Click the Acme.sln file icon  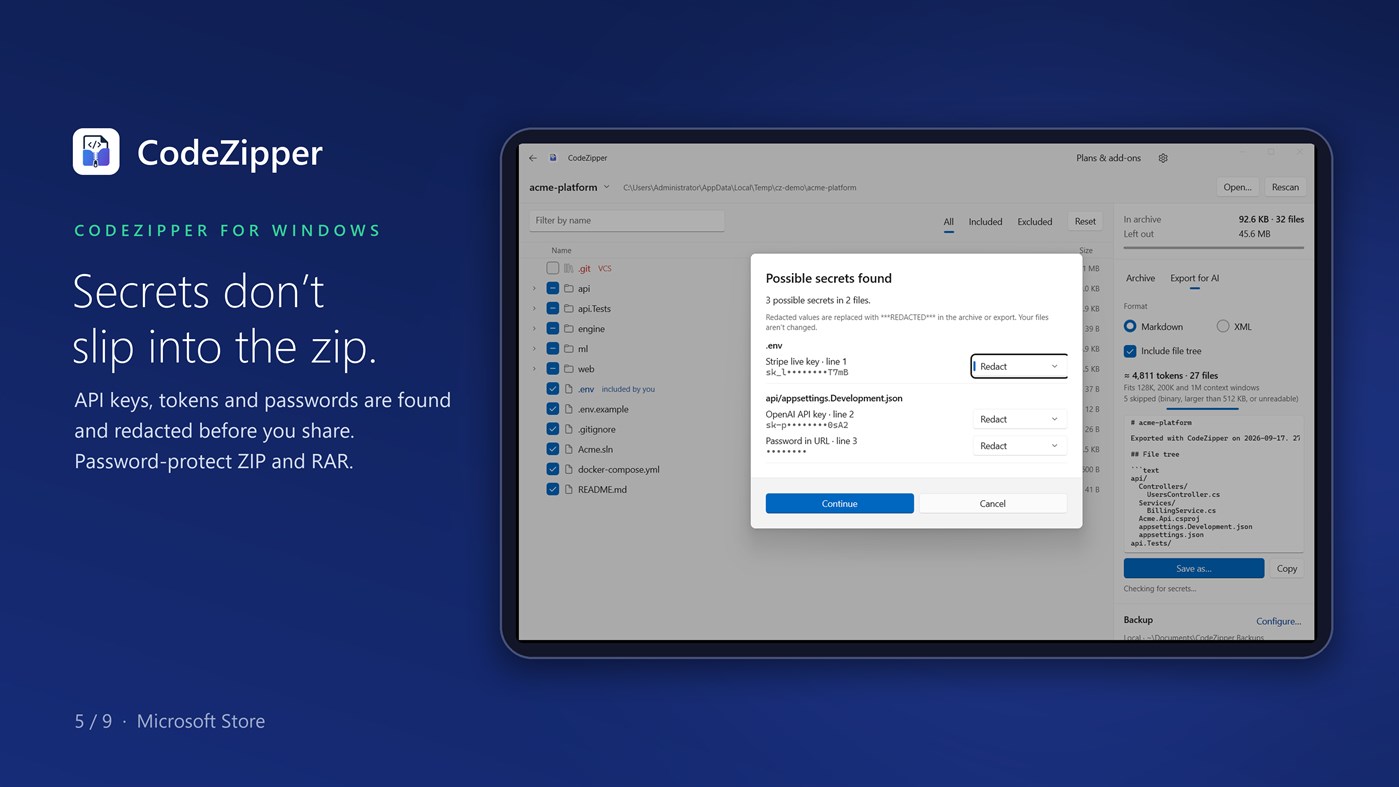point(568,449)
